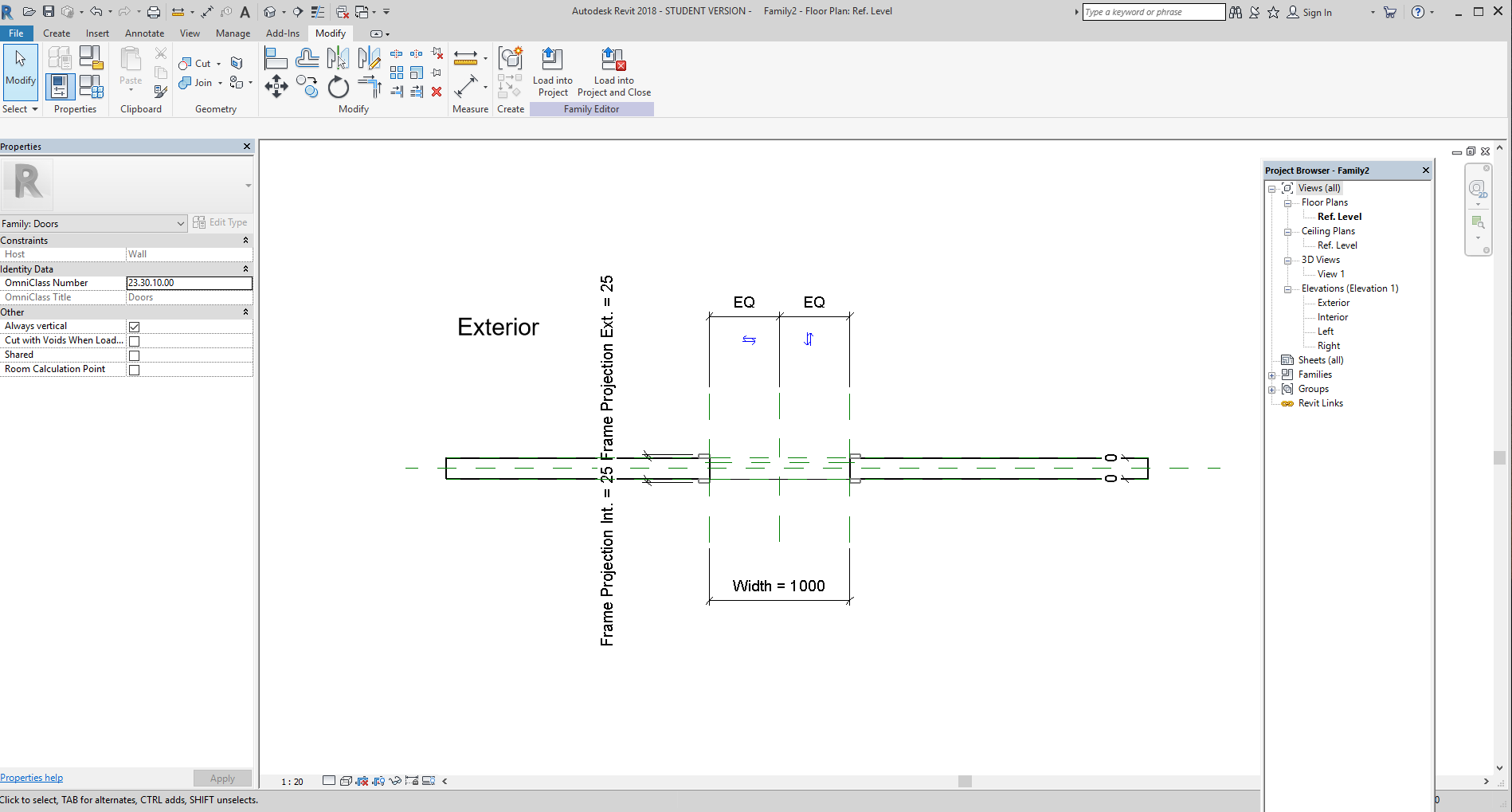Open the Manage ribbon tab
The height and width of the screenshot is (812, 1512).
(233, 33)
